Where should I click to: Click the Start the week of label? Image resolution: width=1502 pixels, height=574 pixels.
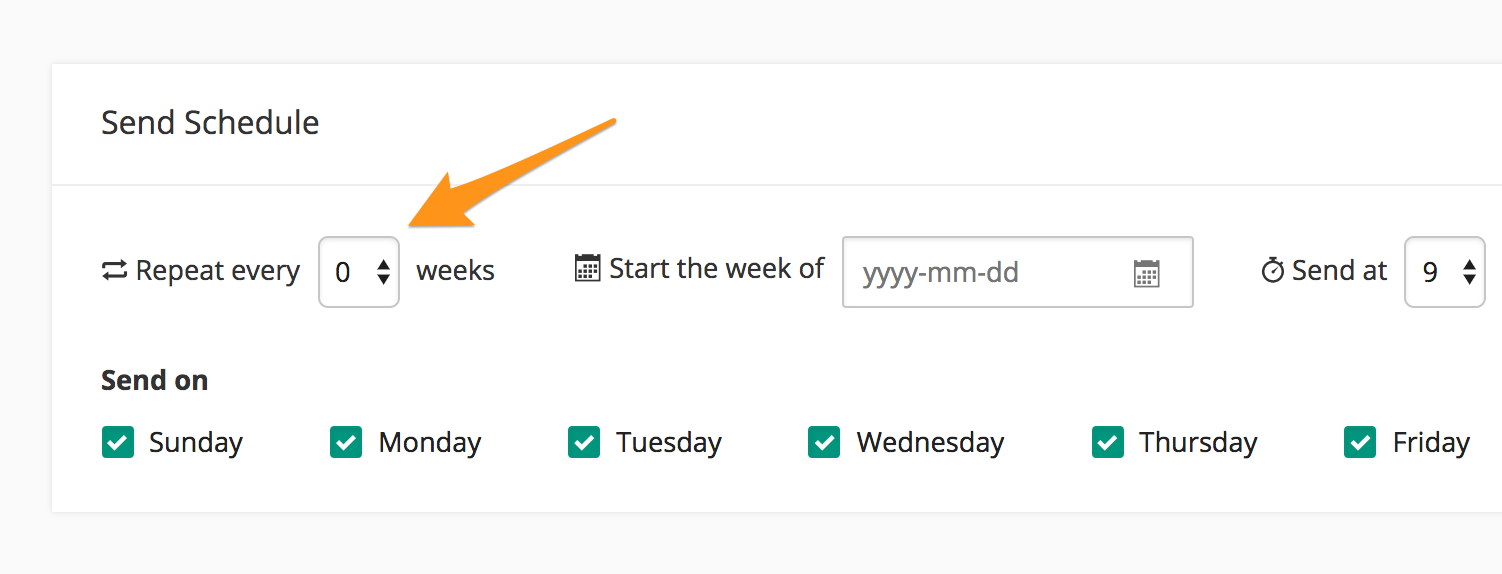coord(716,268)
